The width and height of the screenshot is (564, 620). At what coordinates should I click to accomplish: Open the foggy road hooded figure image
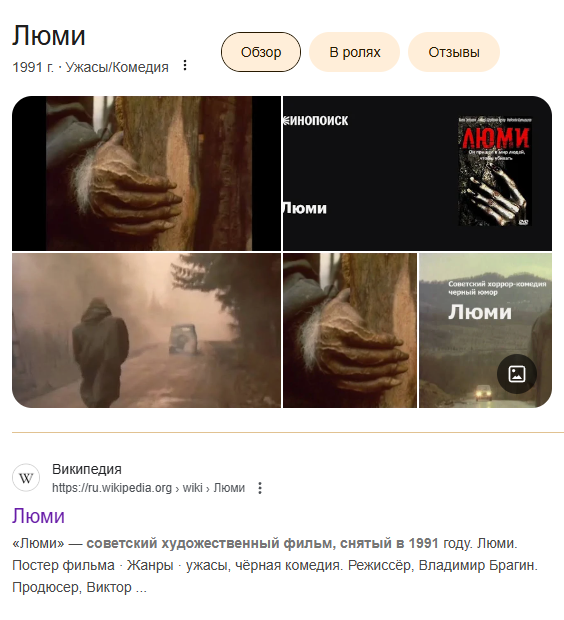tap(146, 331)
